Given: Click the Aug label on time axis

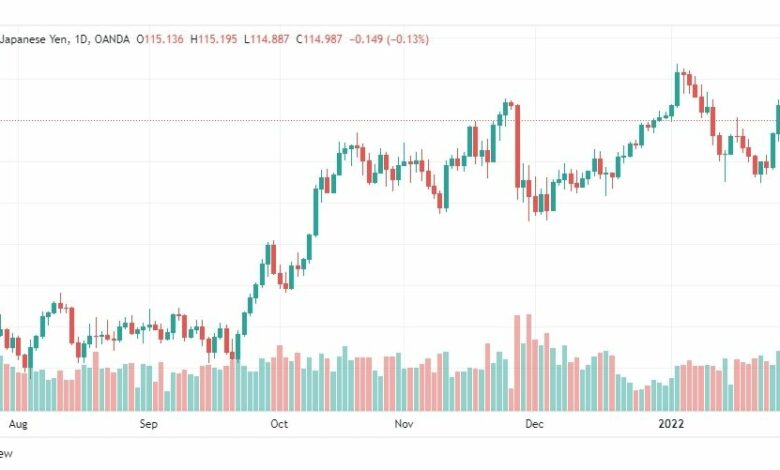Looking at the screenshot, I should (x=18, y=424).
